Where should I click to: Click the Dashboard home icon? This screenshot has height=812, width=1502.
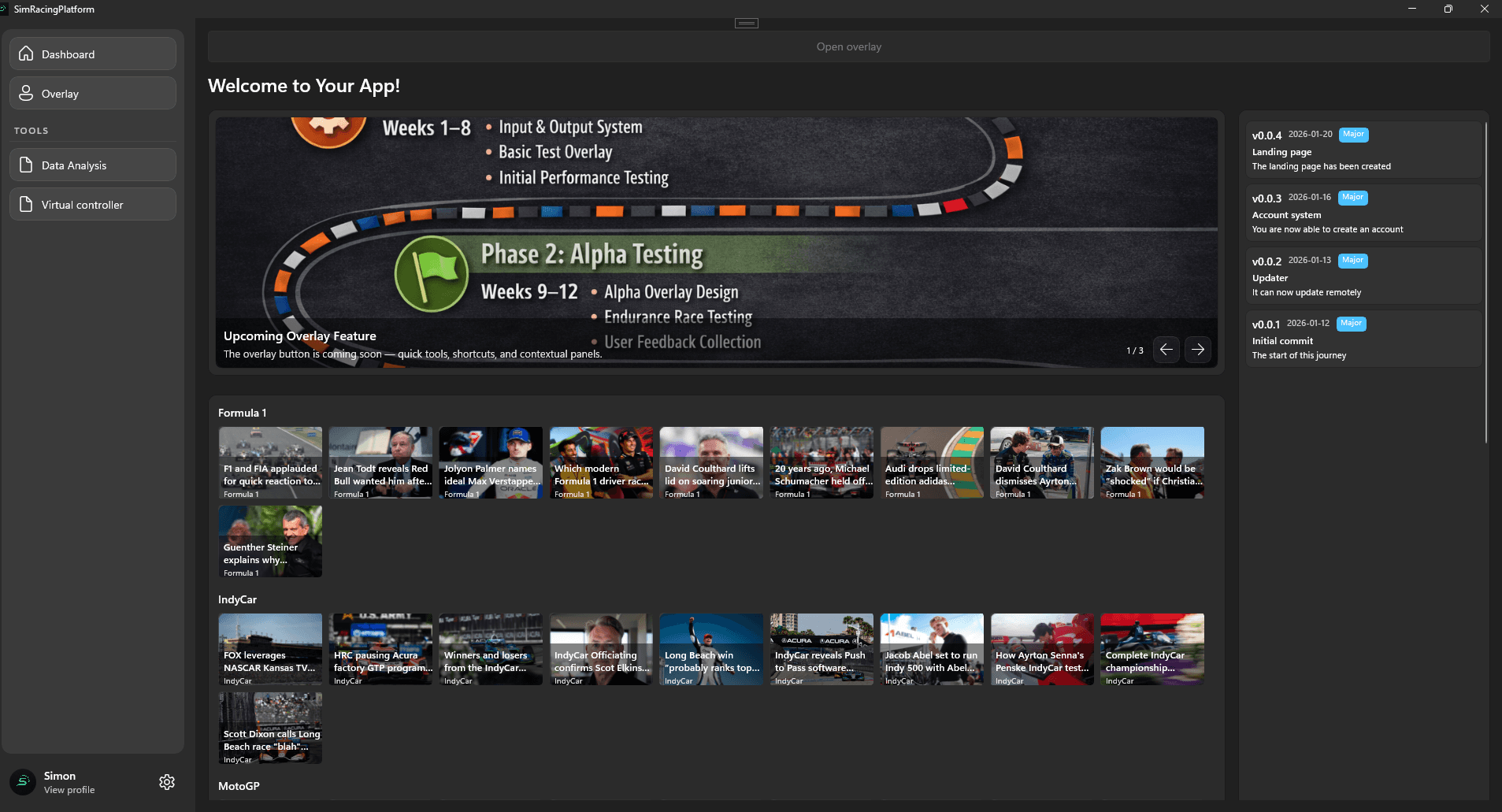tap(26, 54)
